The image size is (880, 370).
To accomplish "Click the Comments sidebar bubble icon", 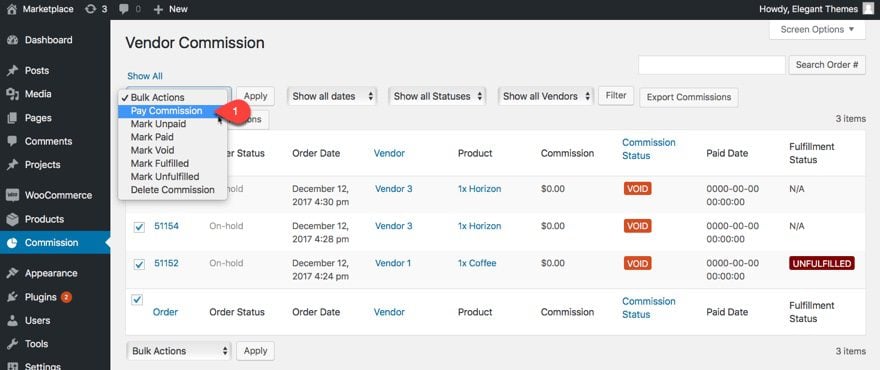I will [12, 141].
